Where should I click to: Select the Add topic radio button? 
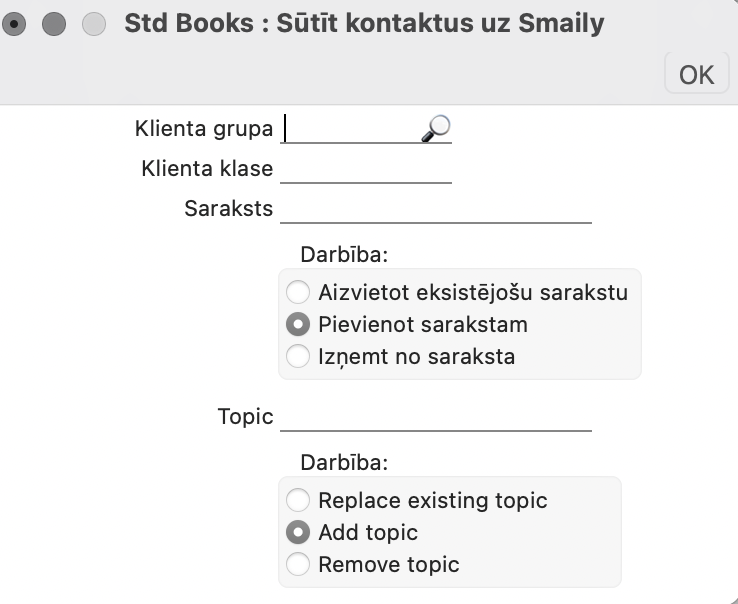pyautogui.click(x=298, y=532)
